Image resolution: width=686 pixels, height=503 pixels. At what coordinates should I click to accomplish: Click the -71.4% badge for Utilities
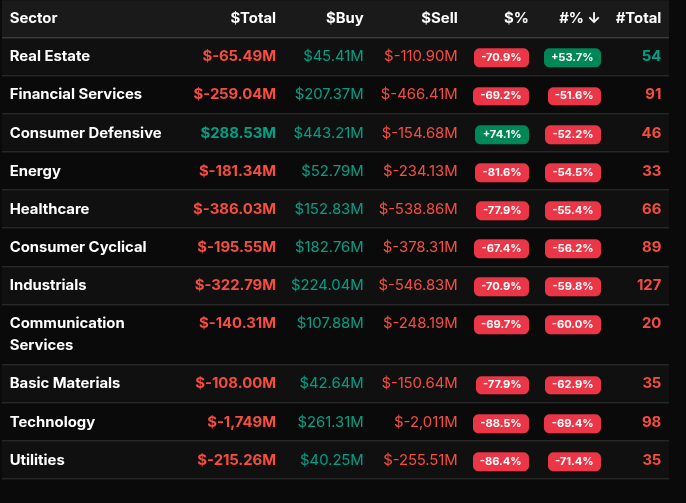click(572, 461)
